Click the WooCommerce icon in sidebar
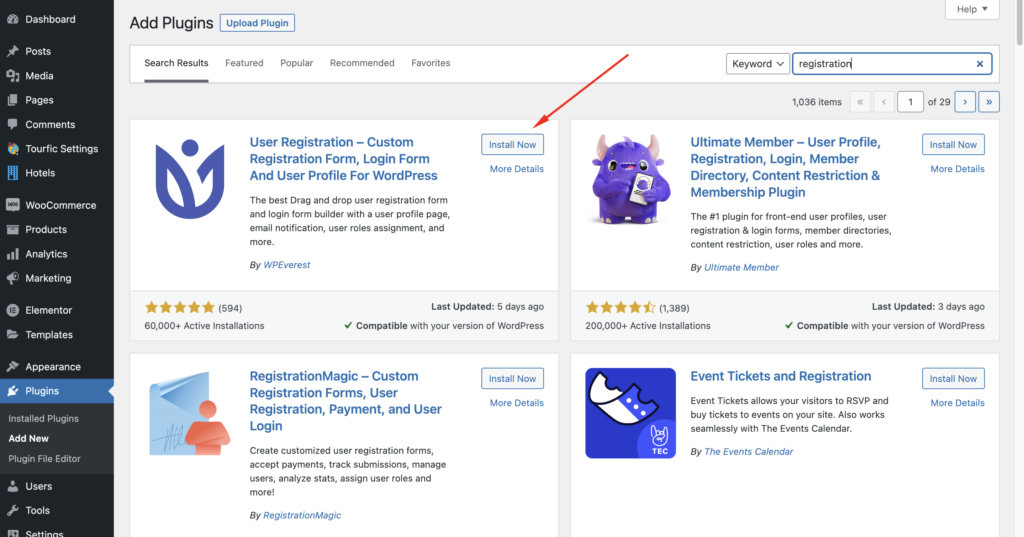 click(x=12, y=205)
